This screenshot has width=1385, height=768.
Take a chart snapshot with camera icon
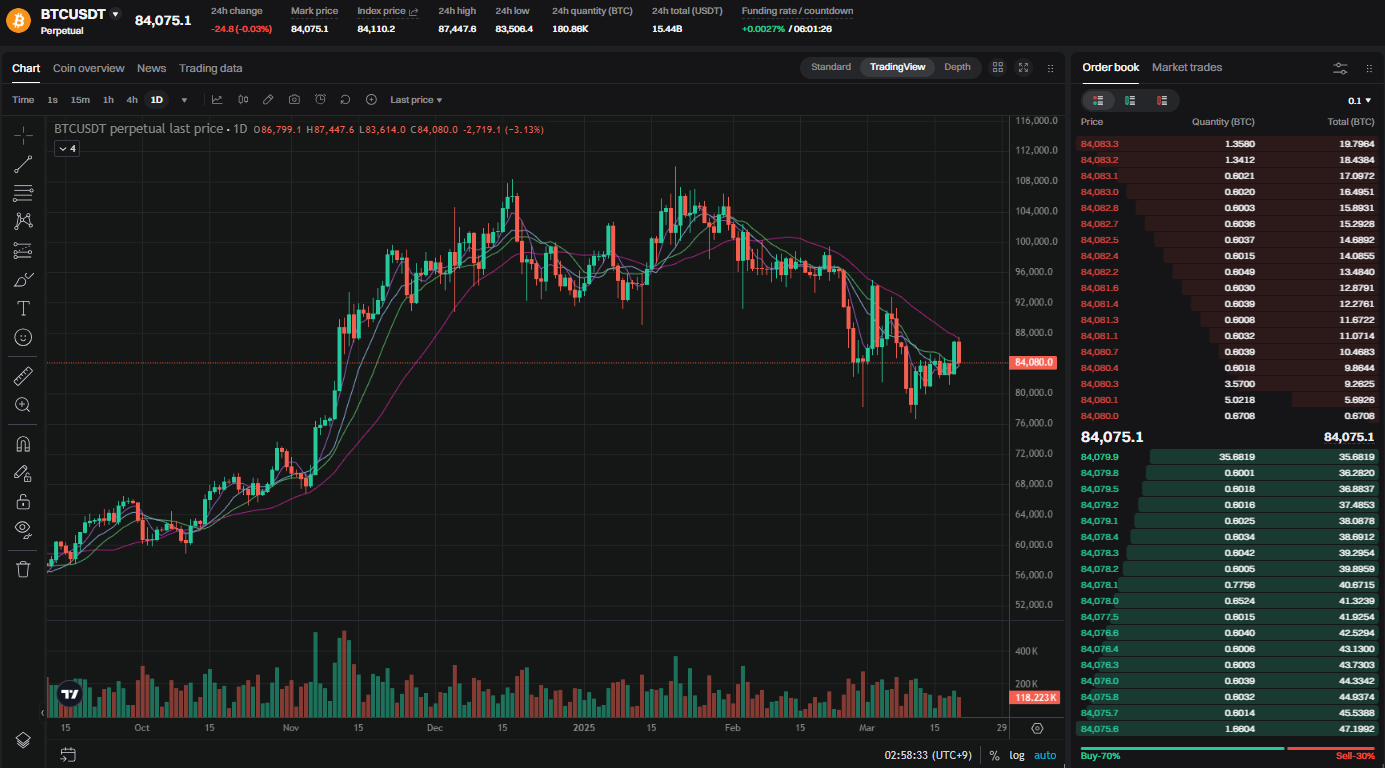coord(294,99)
